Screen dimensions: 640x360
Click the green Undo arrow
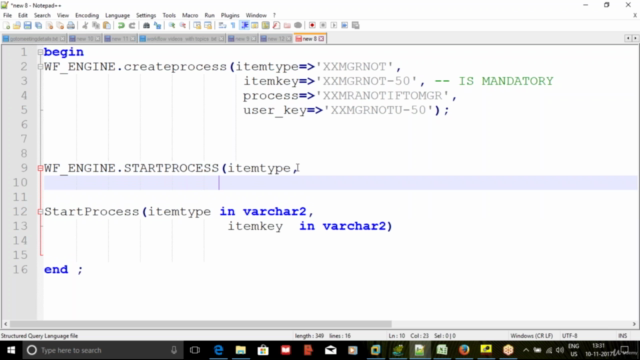(x=121, y=25)
